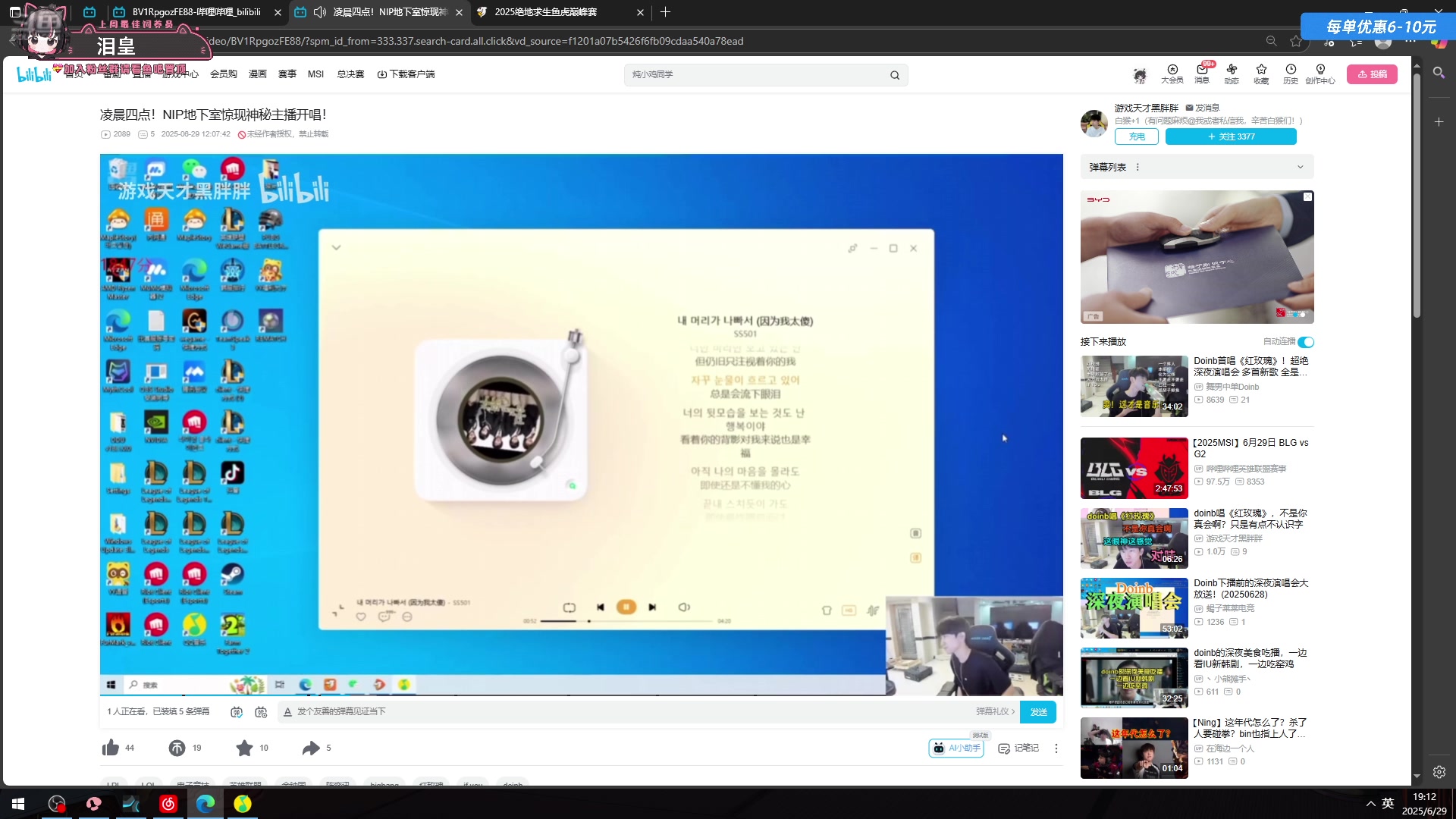
Task: Click the page vertical scrollbar thumb
Action: pos(1417,196)
